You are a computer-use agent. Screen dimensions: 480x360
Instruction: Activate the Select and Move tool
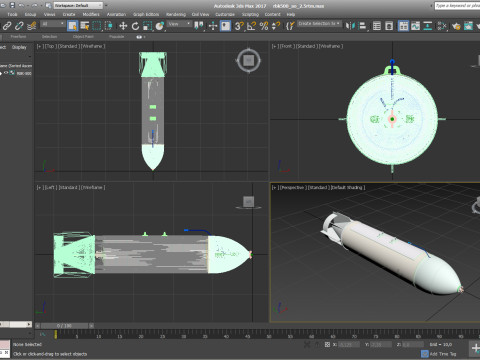coord(123,26)
